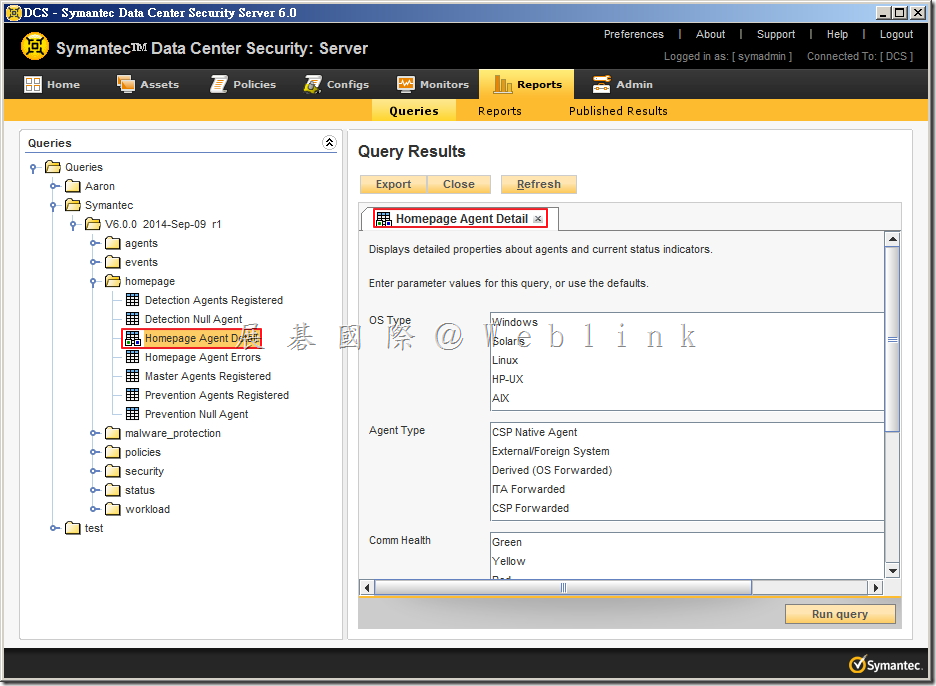Open the Home icon in navigation bar
This screenshot has height=686, width=936.
click(x=32, y=84)
